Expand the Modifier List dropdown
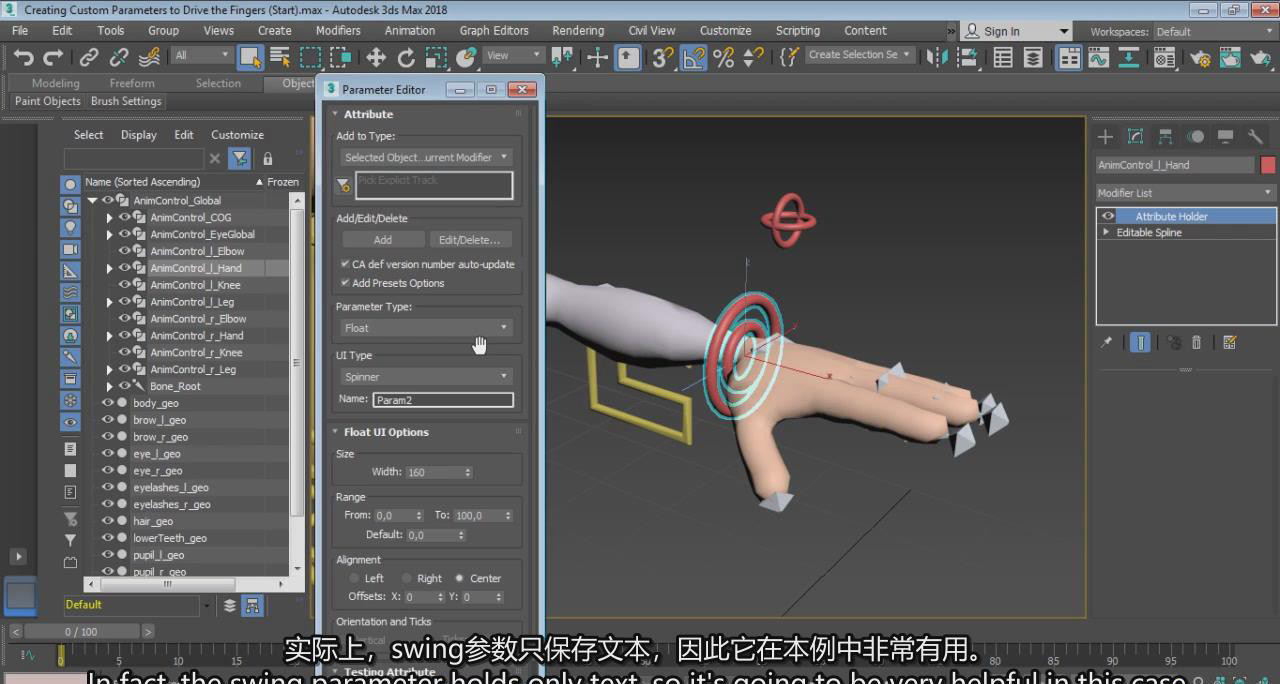The image size is (1280, 684). (x=1185, y=193)
